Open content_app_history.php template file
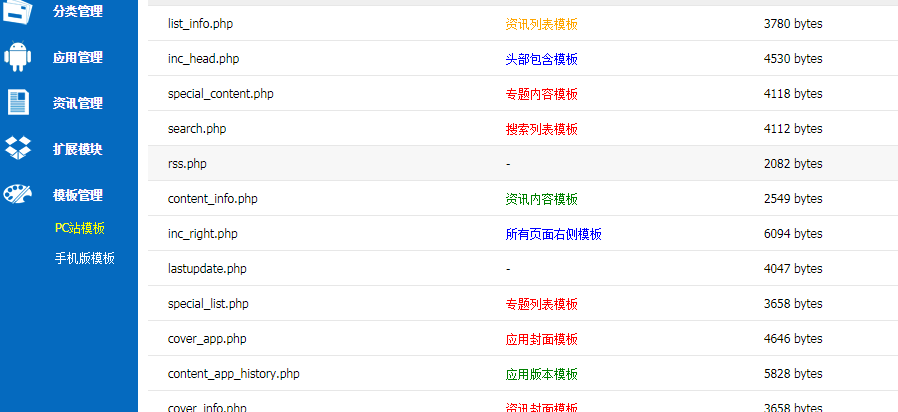898x412 pixels. 233,374
